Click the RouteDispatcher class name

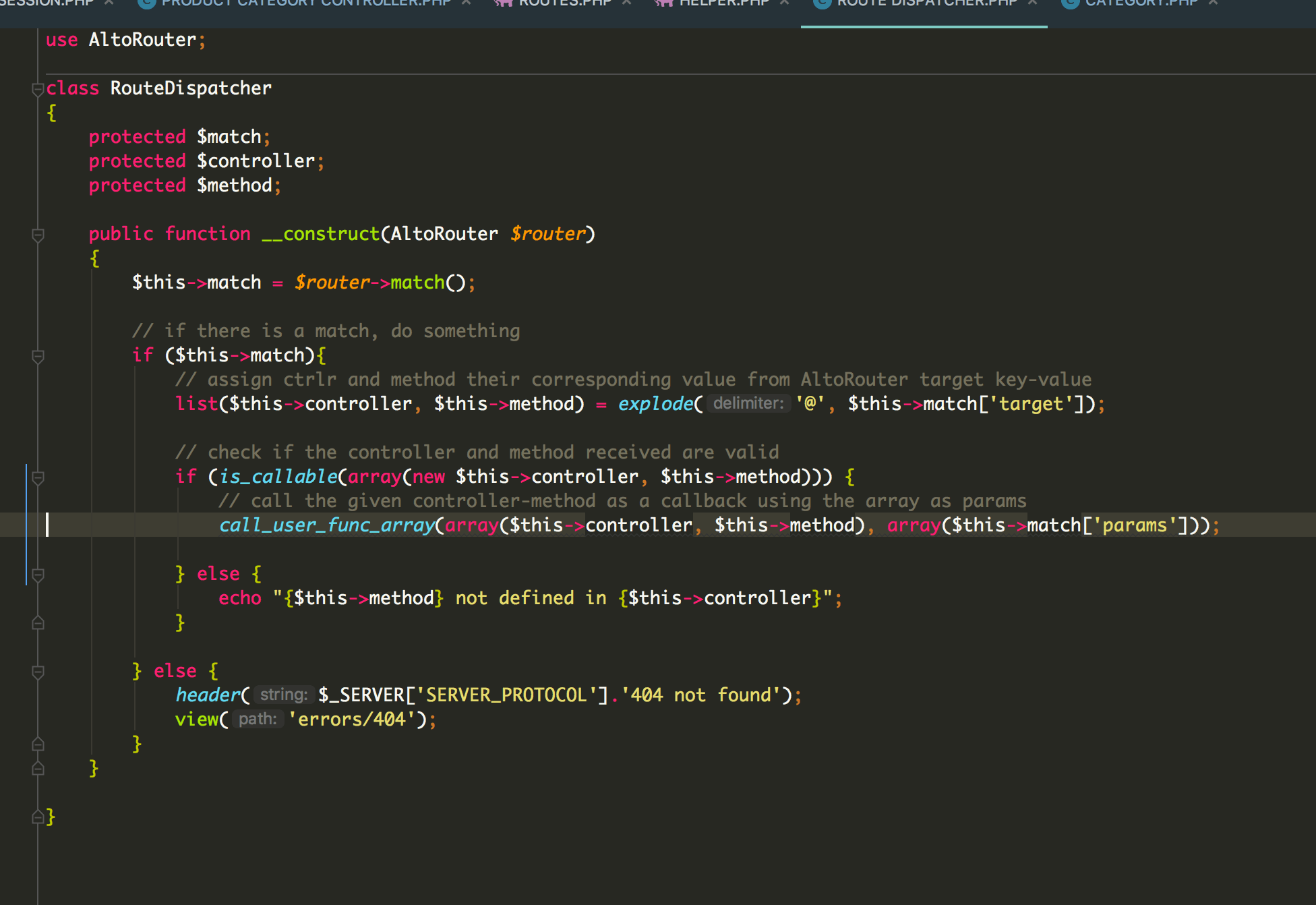pos(191,88)
